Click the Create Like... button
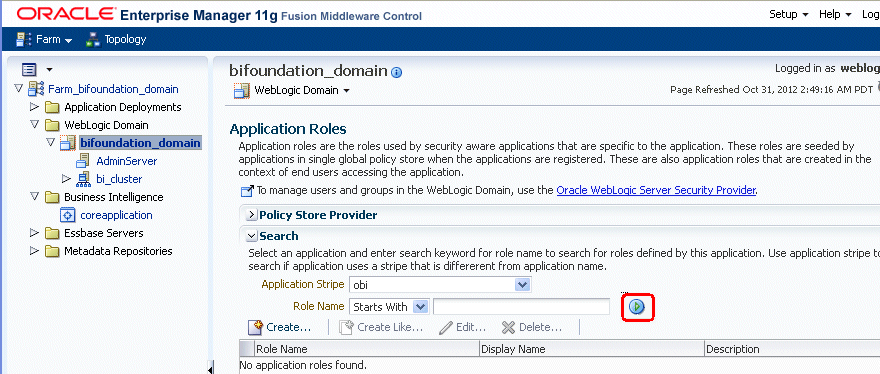The image size is (880, 374). (390, 327)
